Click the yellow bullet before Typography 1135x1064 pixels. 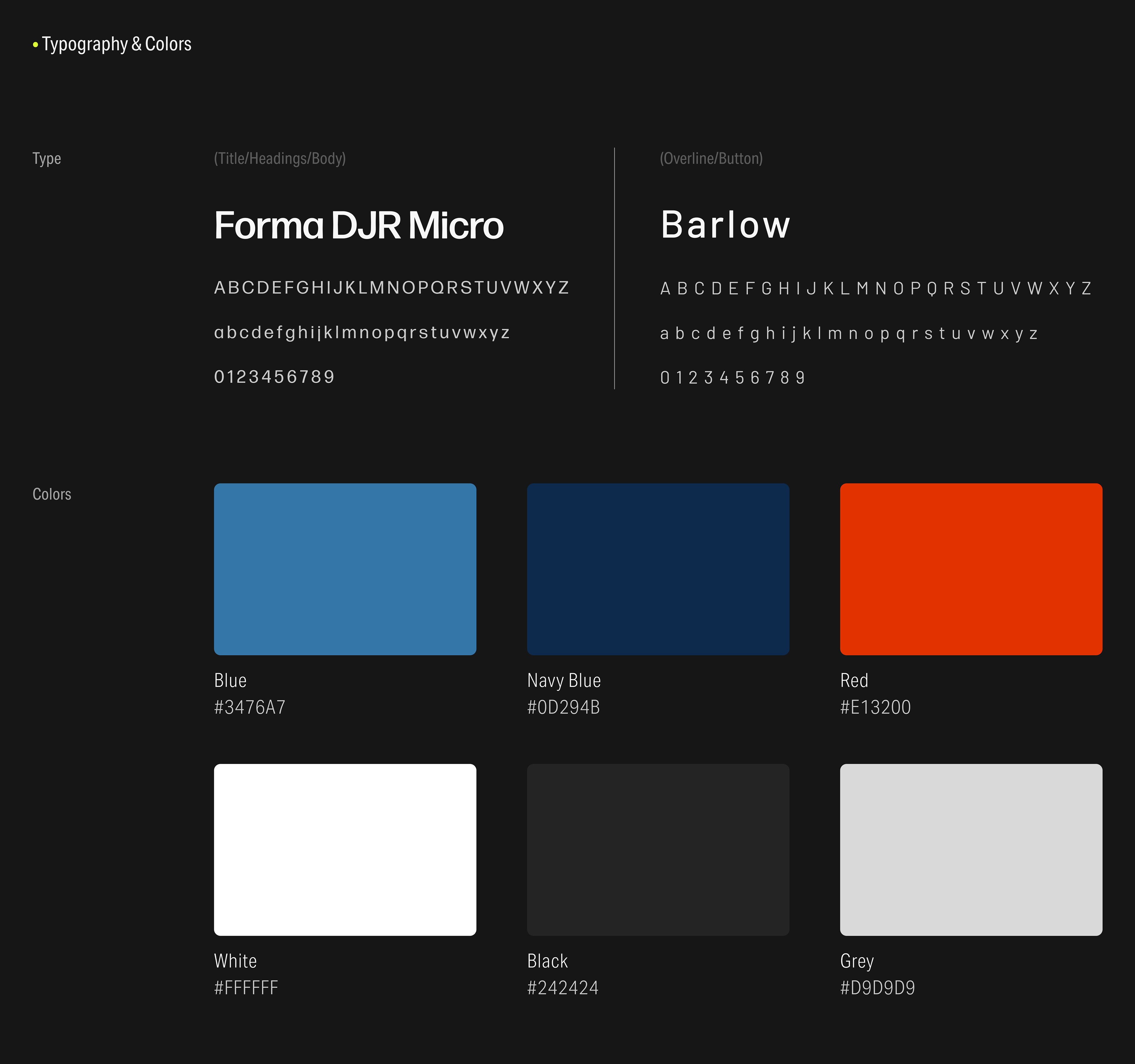tap(35, 45)
